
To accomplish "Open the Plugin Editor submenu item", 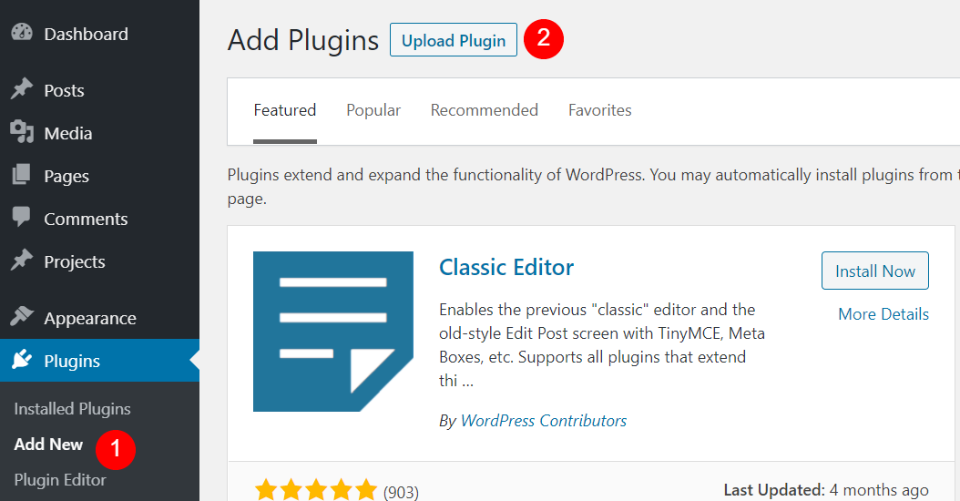I will coord(60,480).
